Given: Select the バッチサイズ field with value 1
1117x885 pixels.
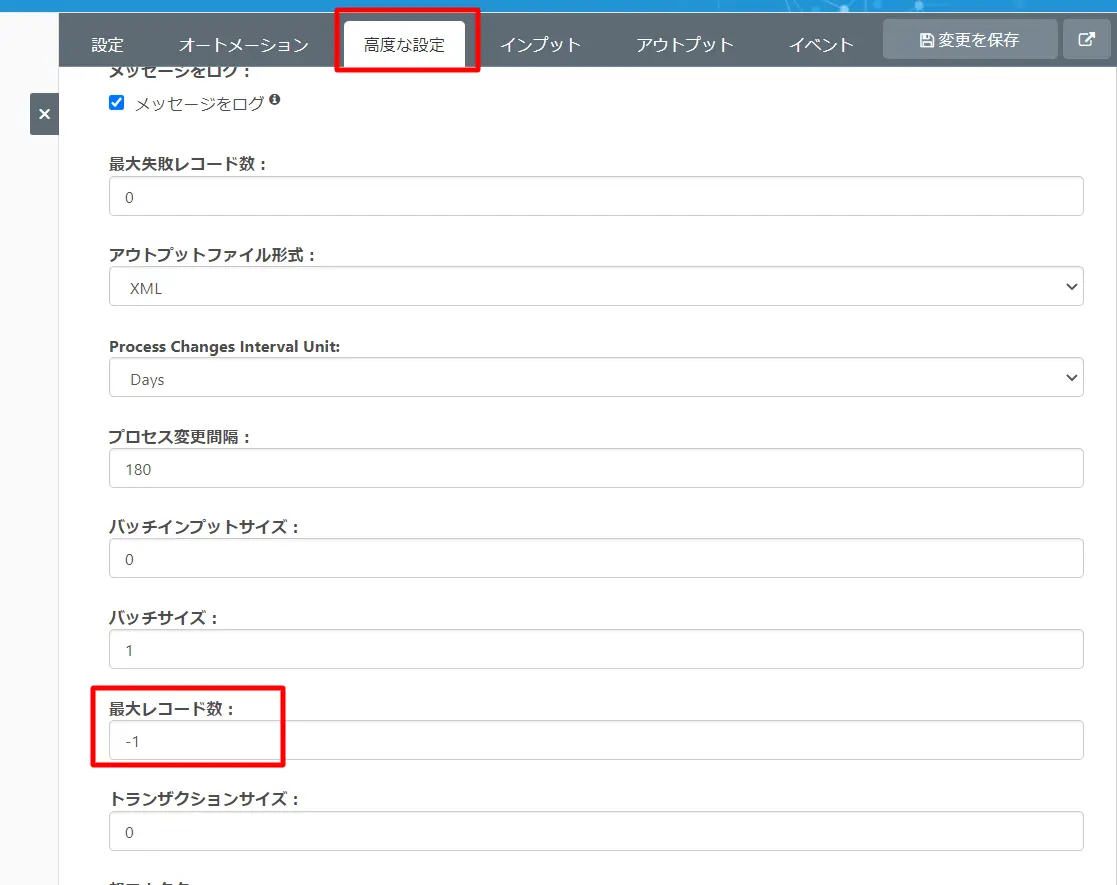Looking at the screenshot, I should click(x=596, y=649).
